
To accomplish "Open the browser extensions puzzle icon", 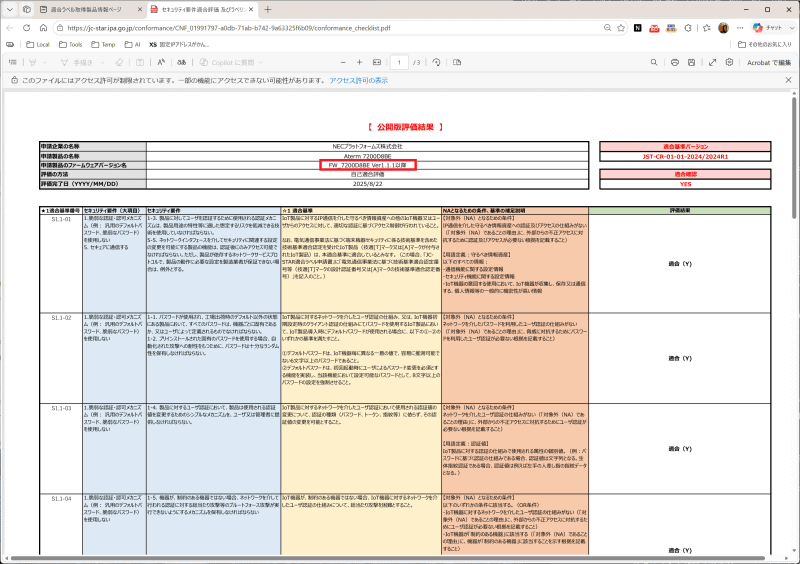I will pyautogui.click(x=688, y=28).
